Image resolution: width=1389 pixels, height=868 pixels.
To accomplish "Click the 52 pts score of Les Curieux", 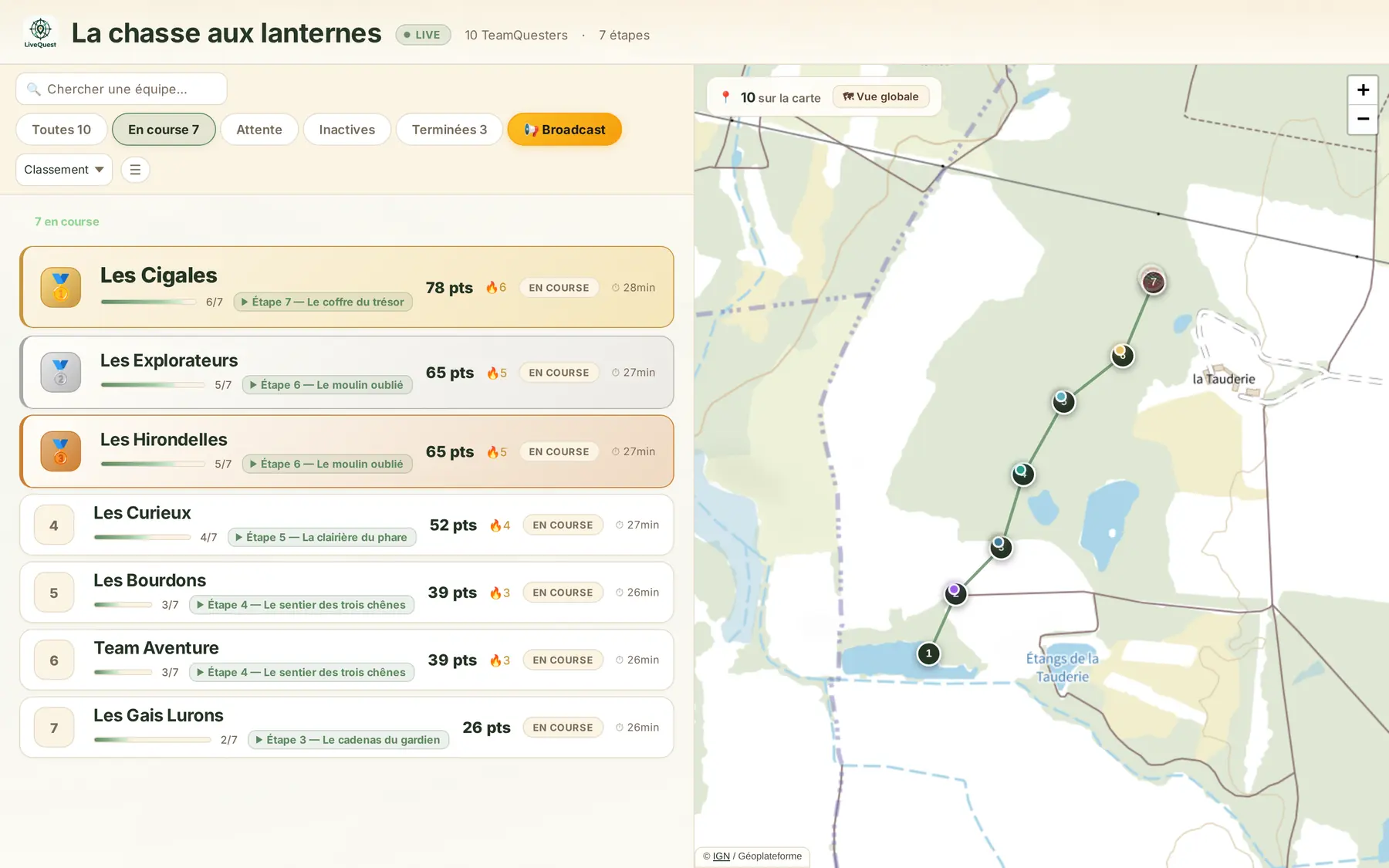I will [453, 525].
